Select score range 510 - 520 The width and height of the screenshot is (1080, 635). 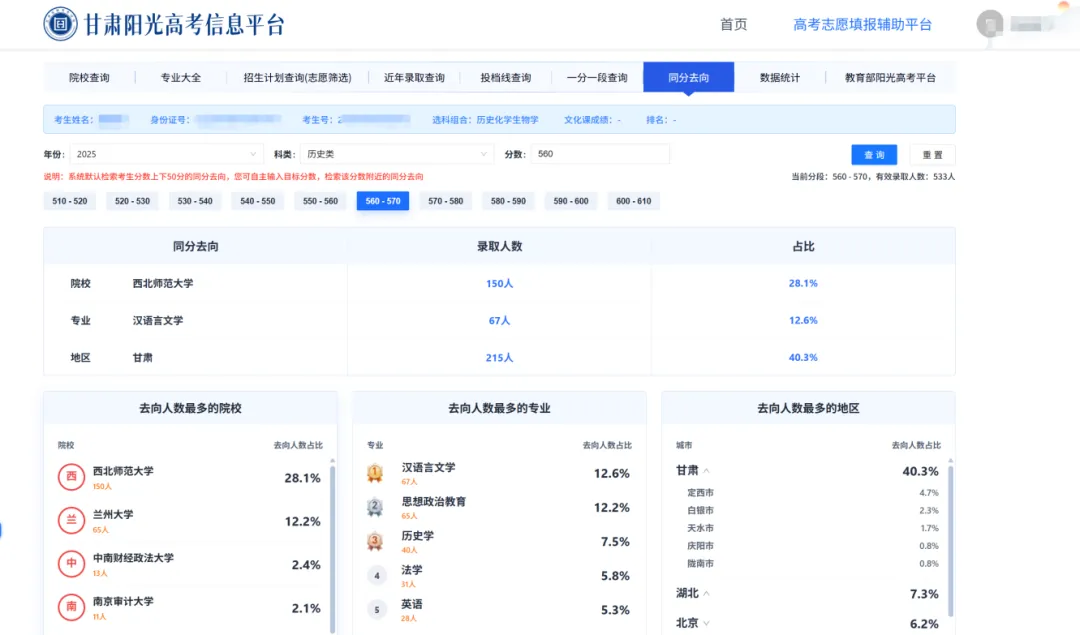point(70,201)
